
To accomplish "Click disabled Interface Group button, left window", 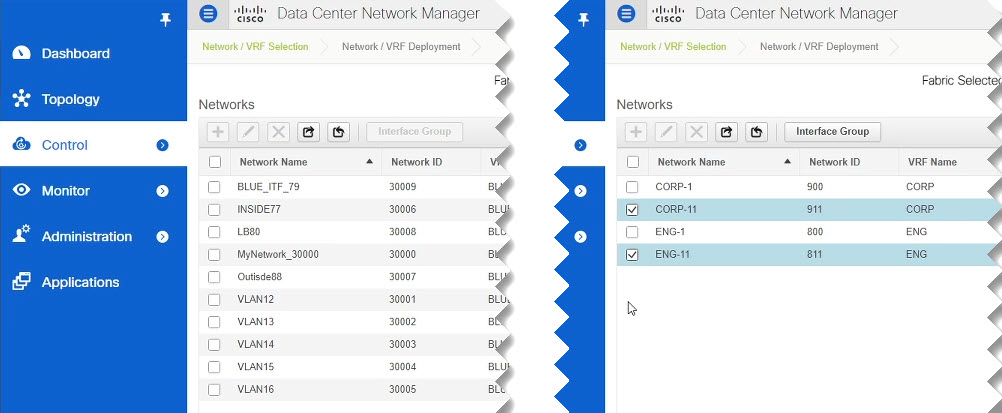I will [x=415, y=132].
